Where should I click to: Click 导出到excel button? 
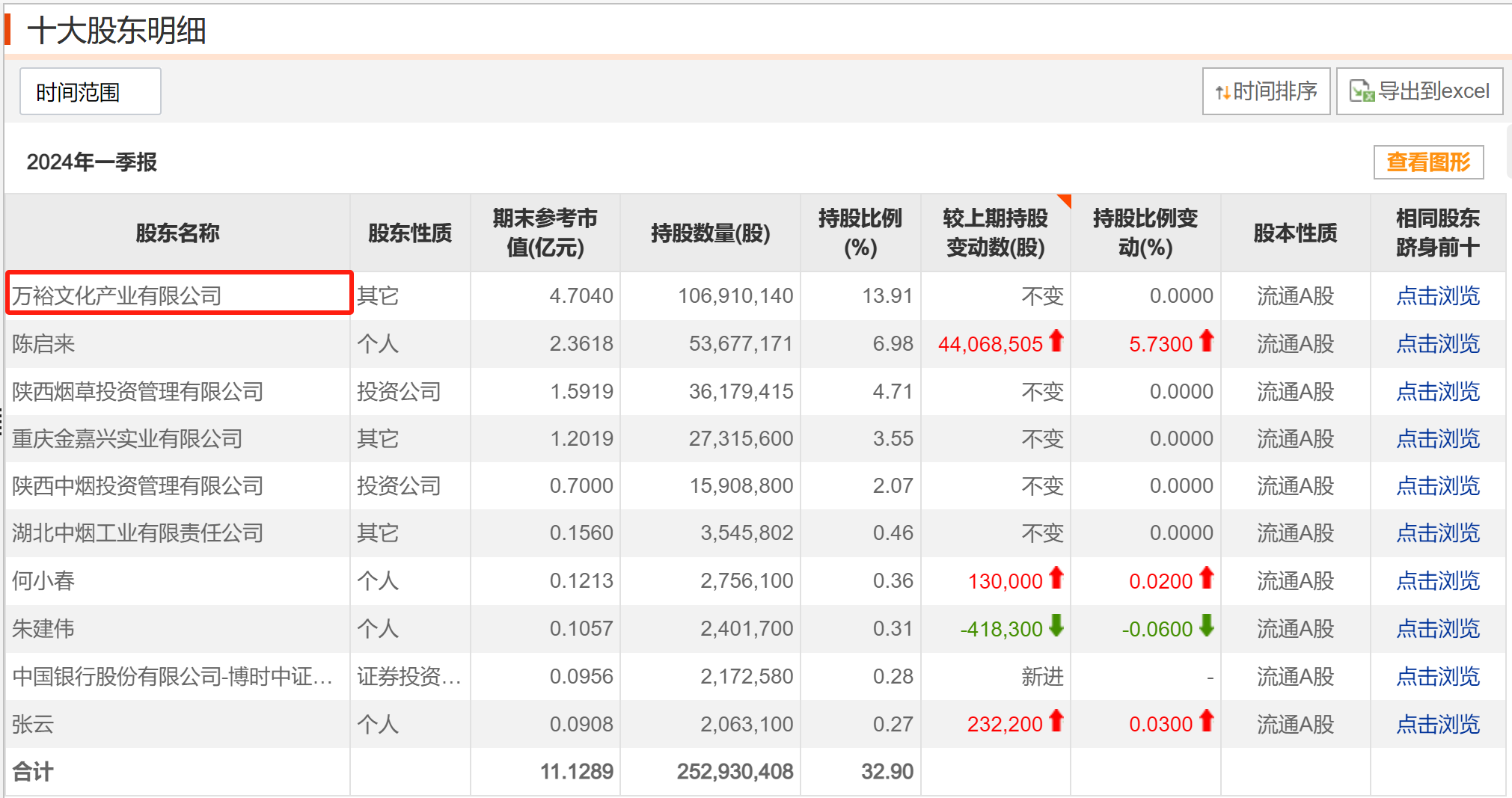1419,91
